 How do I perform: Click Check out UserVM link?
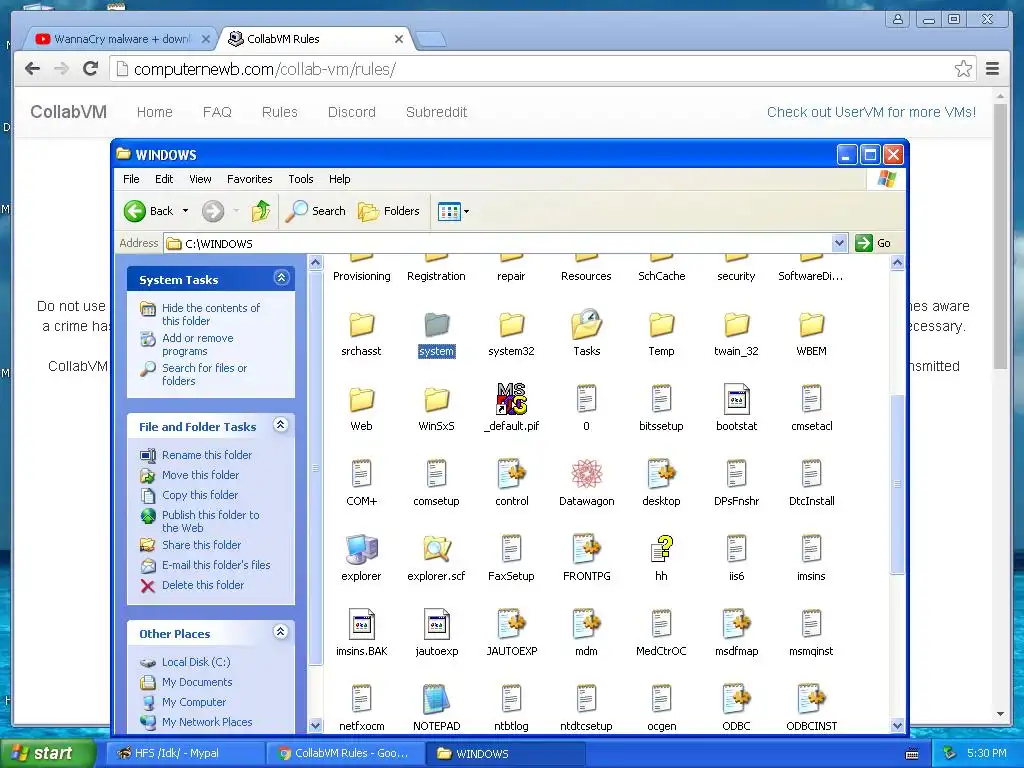(x=871, y=112)
